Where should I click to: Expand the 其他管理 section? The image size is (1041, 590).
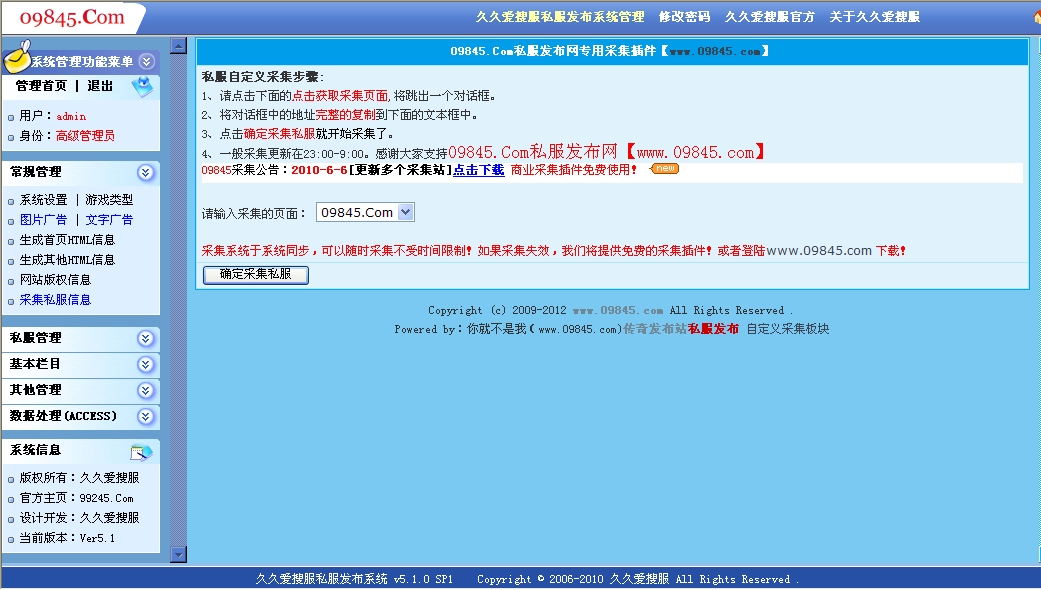146,391
